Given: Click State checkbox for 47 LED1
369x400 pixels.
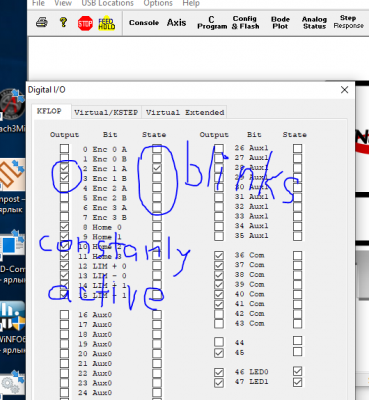Looking at the screenshot, I should pyautogui.click(x=297, y=382).
